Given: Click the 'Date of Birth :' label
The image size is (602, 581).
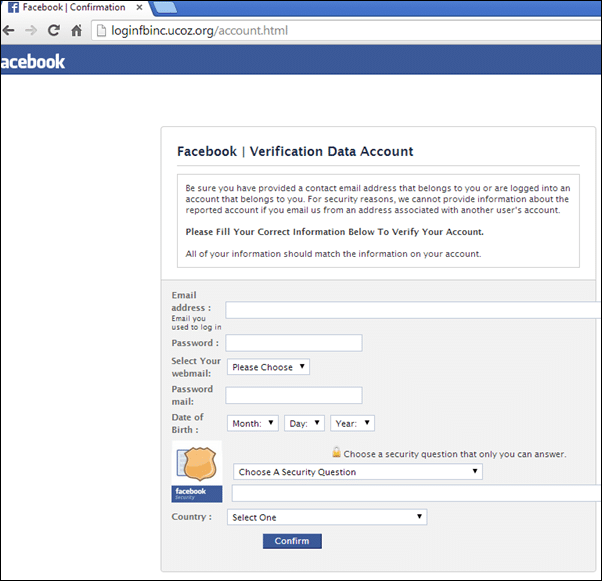Looking at the screenshot, I should point(187,423).
